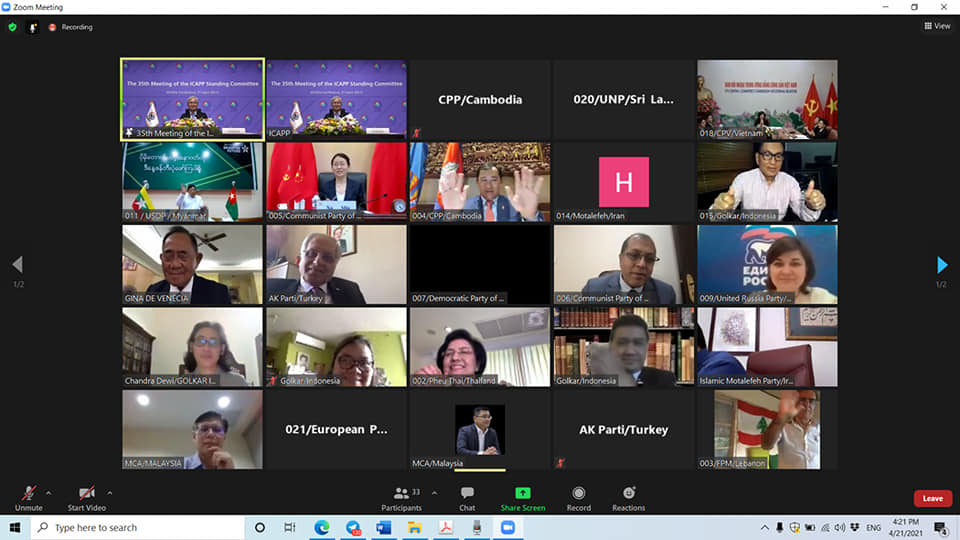The image size is (960, 540).
Task: Open File Explorer from taskbar
Action: click(x=414, y=527)
